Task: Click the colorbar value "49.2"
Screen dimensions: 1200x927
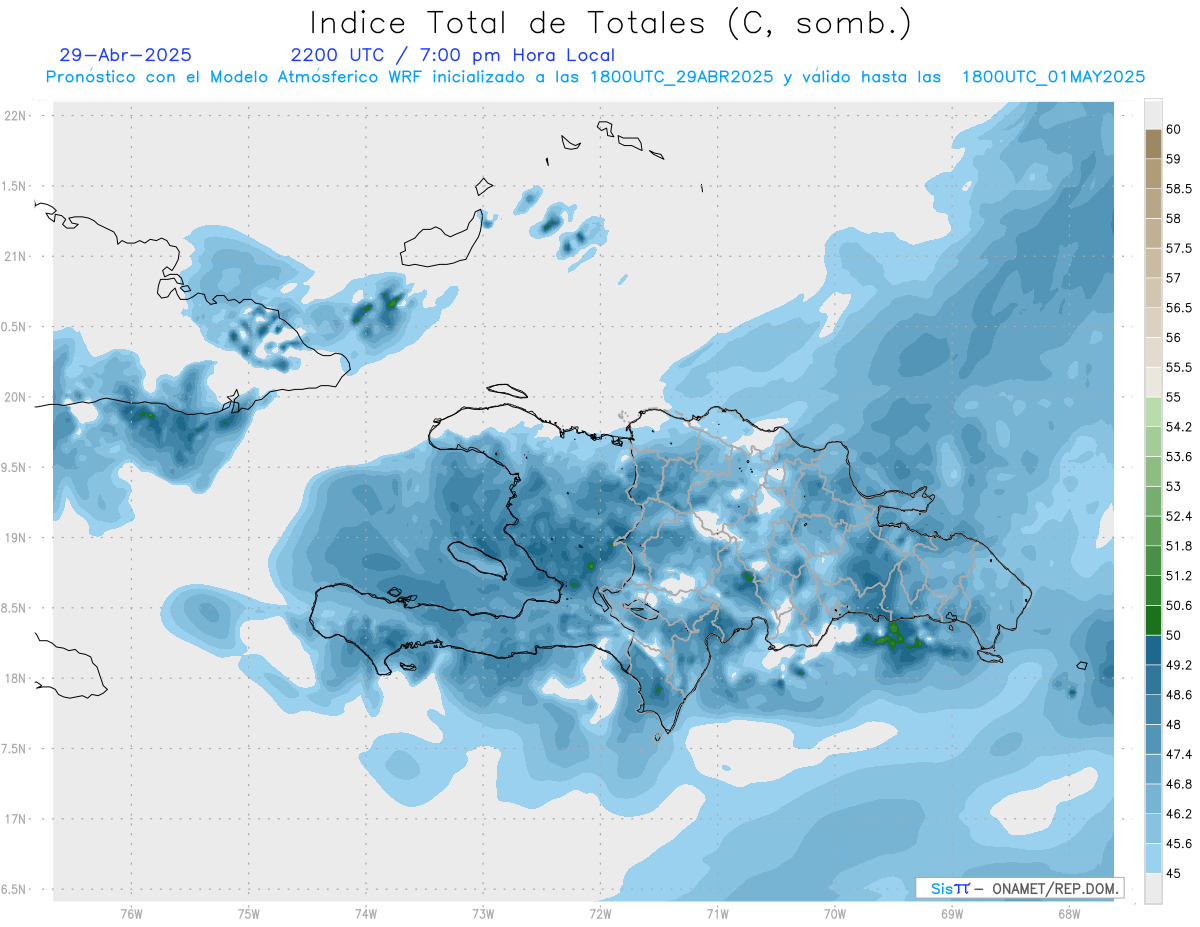Action: point(1179,665)
